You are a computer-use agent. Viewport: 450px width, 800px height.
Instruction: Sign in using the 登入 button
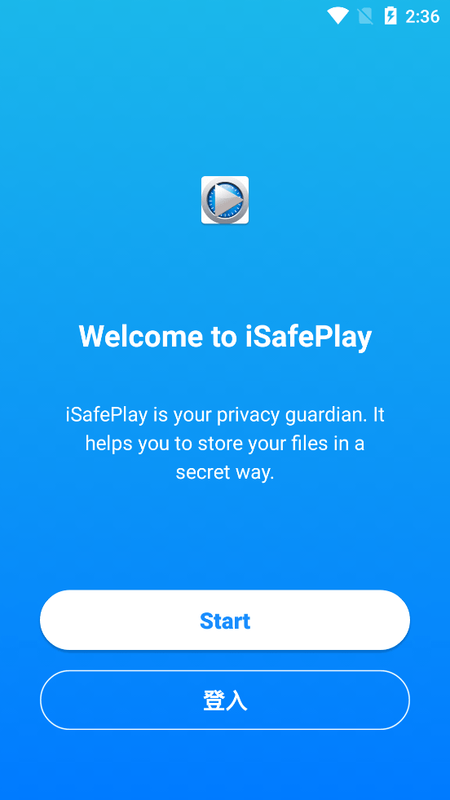coord(225,700)
